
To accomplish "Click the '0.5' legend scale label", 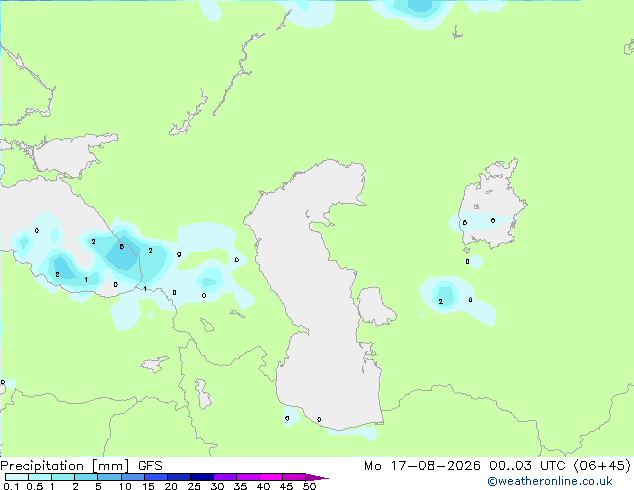I will coord(35,486).
